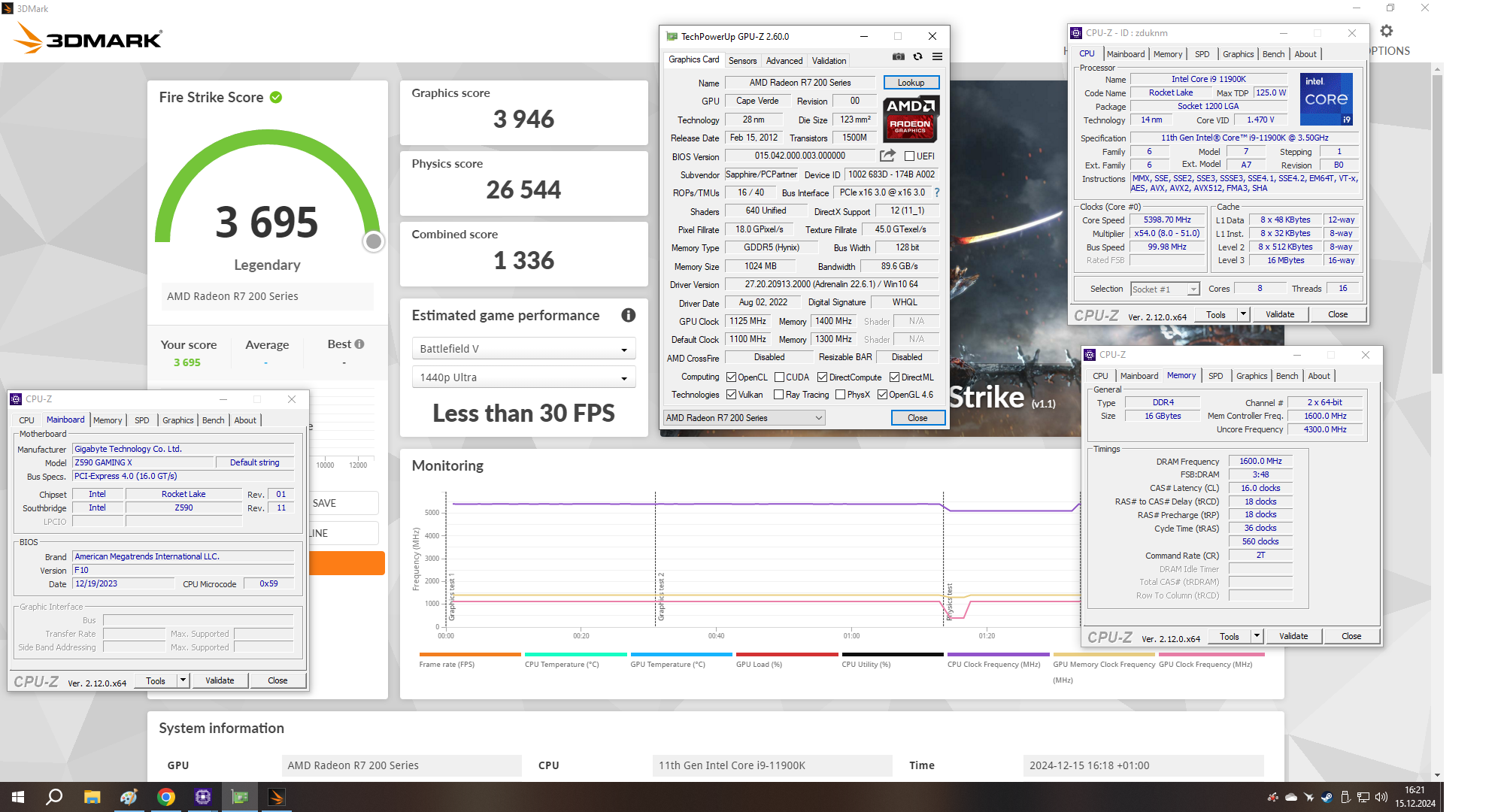The image size is (1504, 812).
Task: Open the 3DMark options gear icon
Action: pos(1387,31)
